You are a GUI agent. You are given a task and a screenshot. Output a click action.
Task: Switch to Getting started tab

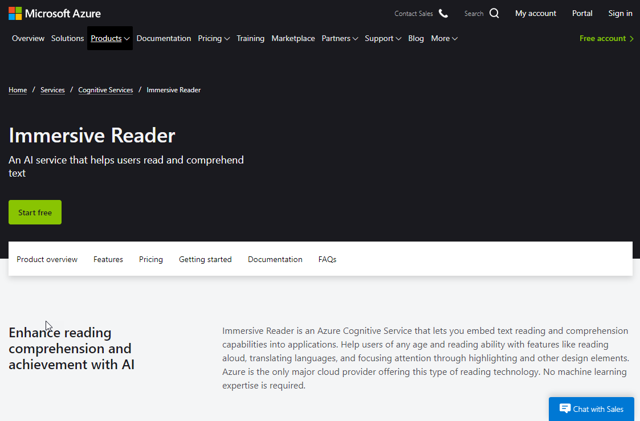[205, 259]
